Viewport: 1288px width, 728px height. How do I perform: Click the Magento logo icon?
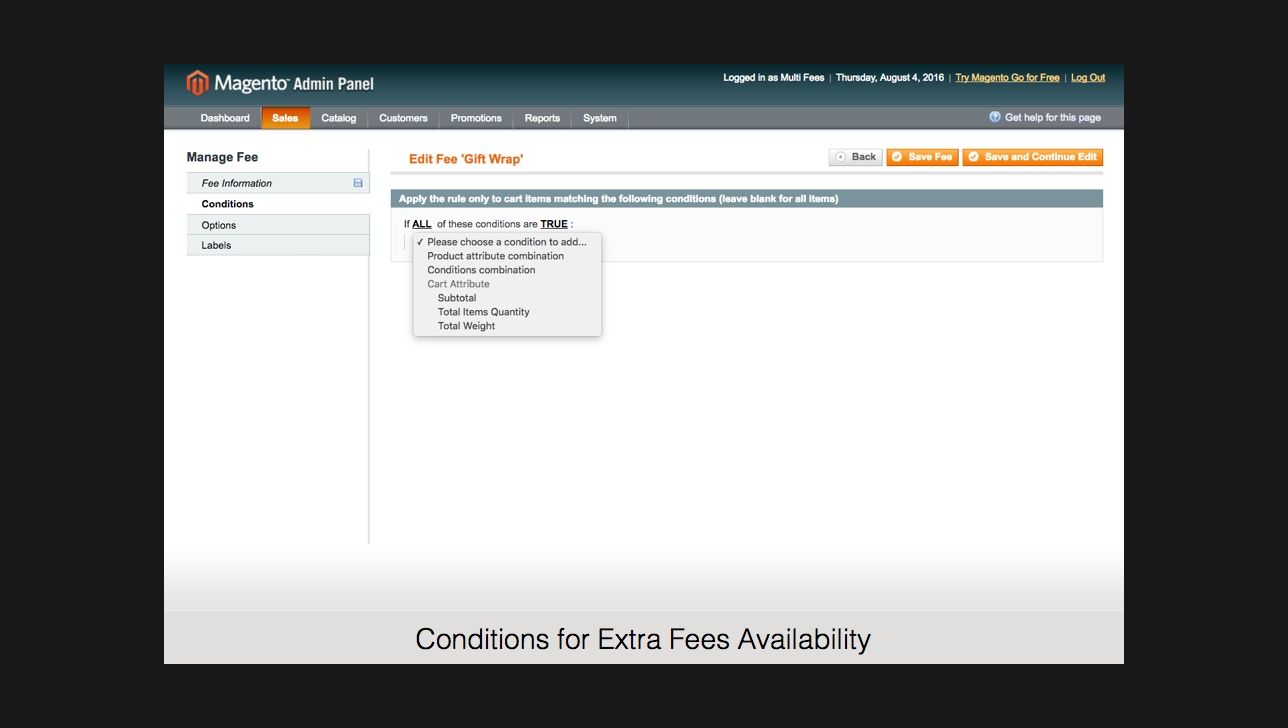(x=198, y=82)
